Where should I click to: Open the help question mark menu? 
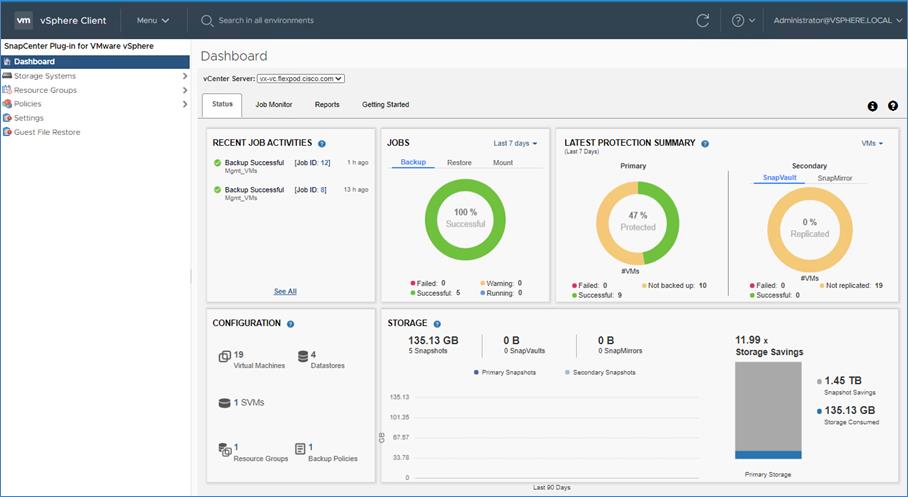point(743,21)
